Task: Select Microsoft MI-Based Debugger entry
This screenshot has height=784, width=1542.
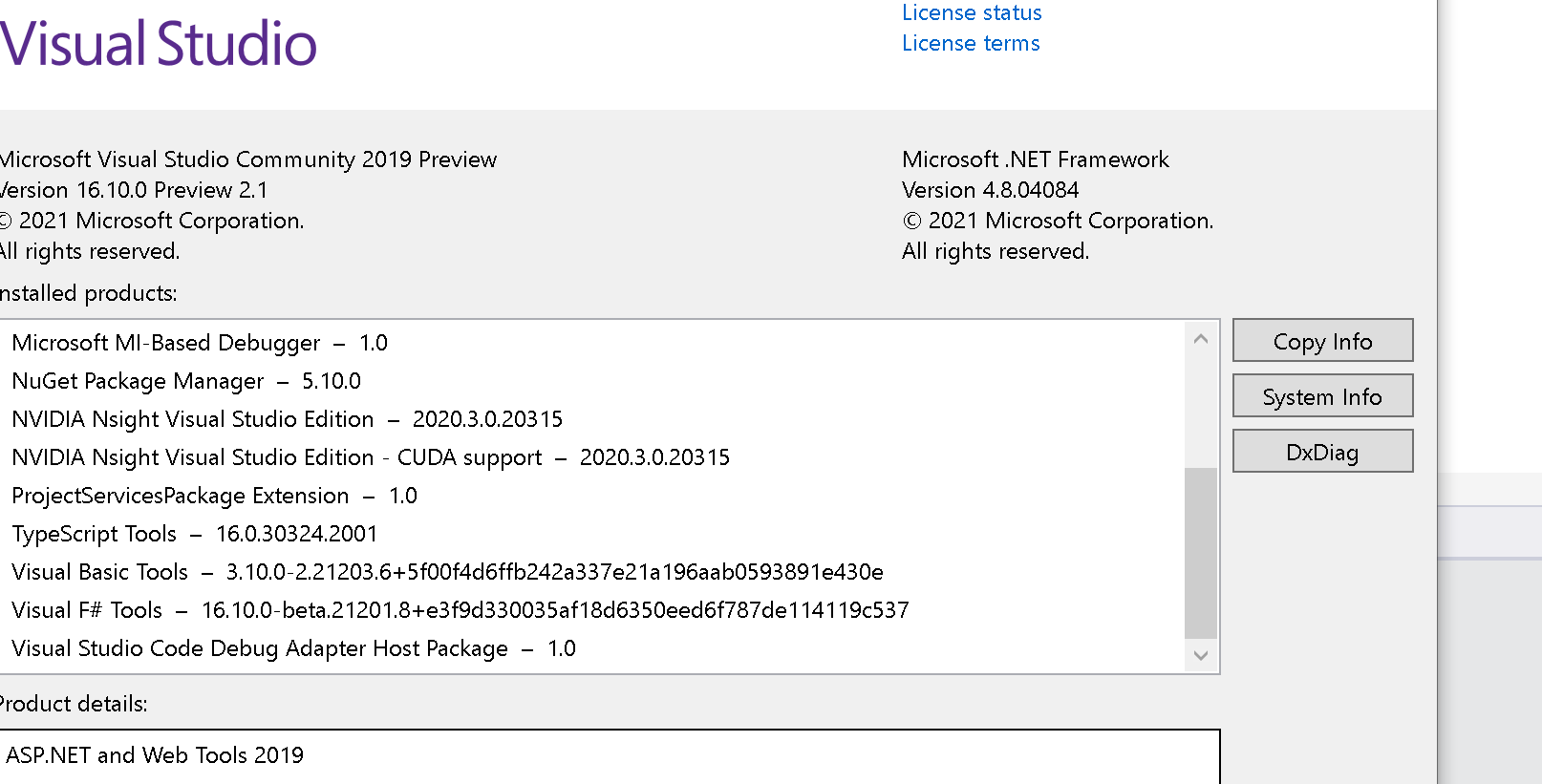Action: (165, 342)
